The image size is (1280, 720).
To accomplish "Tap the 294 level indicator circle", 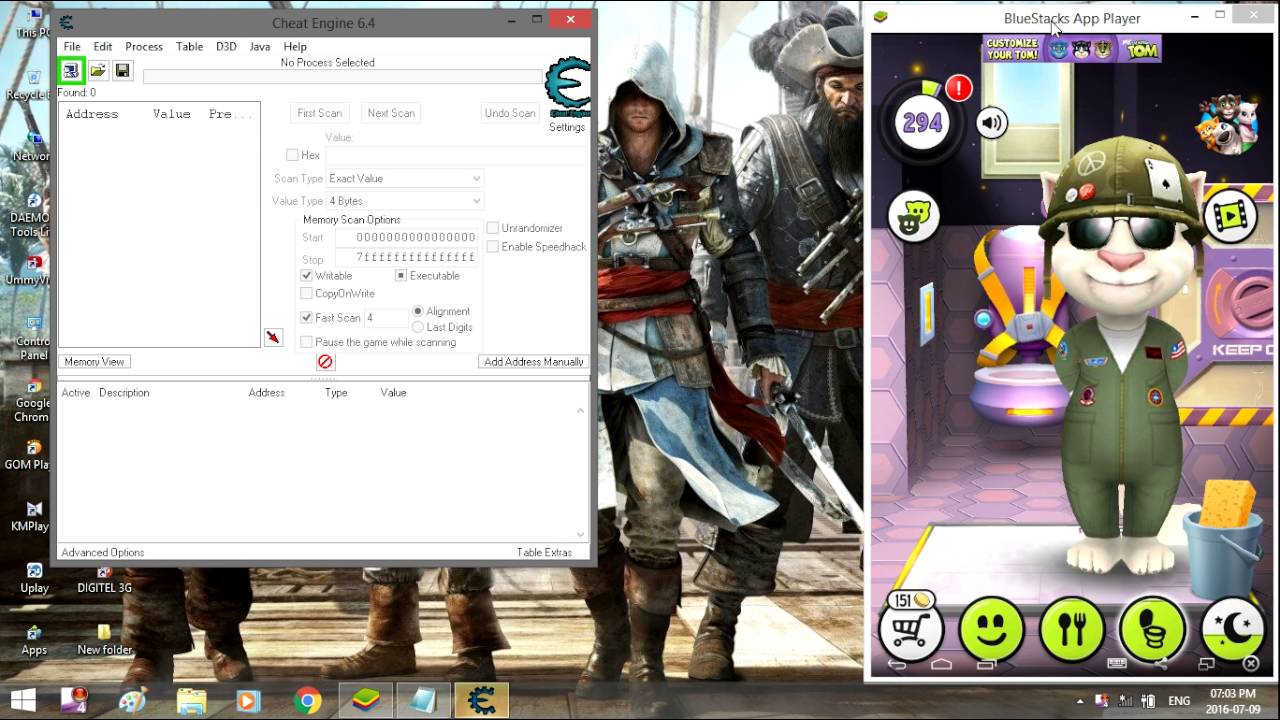I will 922,122.
